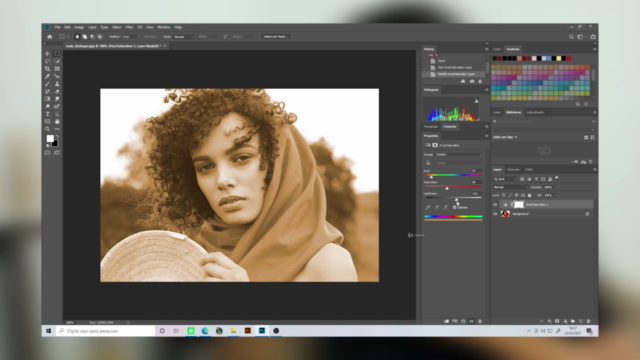Screen dimensions: 640x360
Task: Choose Intersect with selection mode icon
Action: point(100,37)
